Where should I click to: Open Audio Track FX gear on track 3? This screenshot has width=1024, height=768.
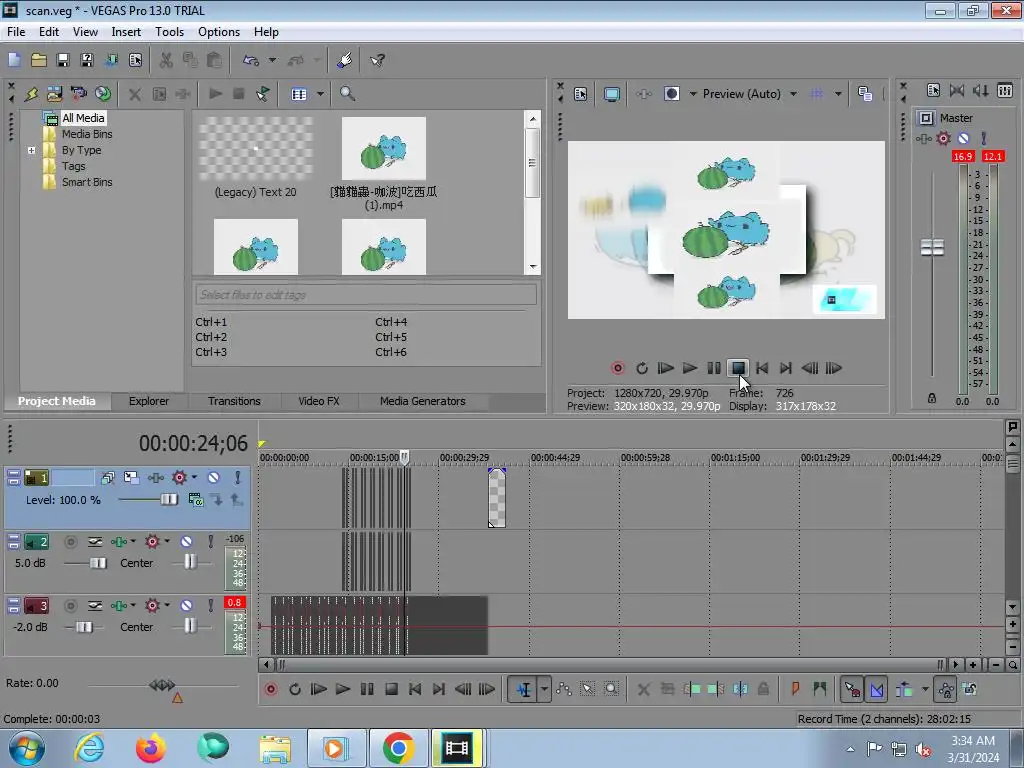pyautogui.click(x=152, y=605)
